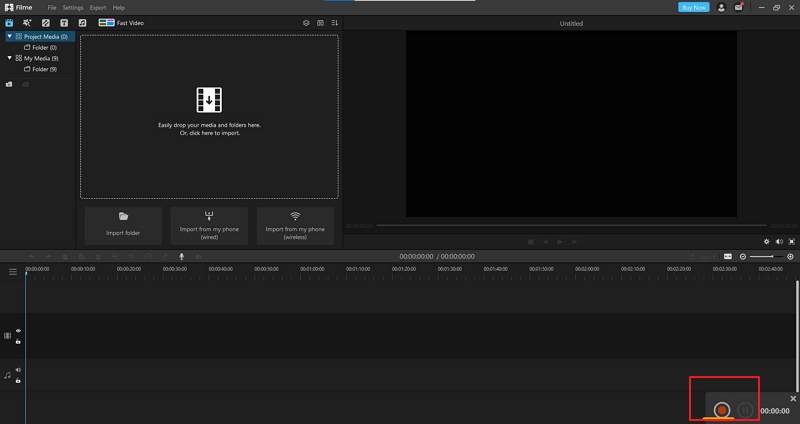Click the Buy Now button

point(694,7)
